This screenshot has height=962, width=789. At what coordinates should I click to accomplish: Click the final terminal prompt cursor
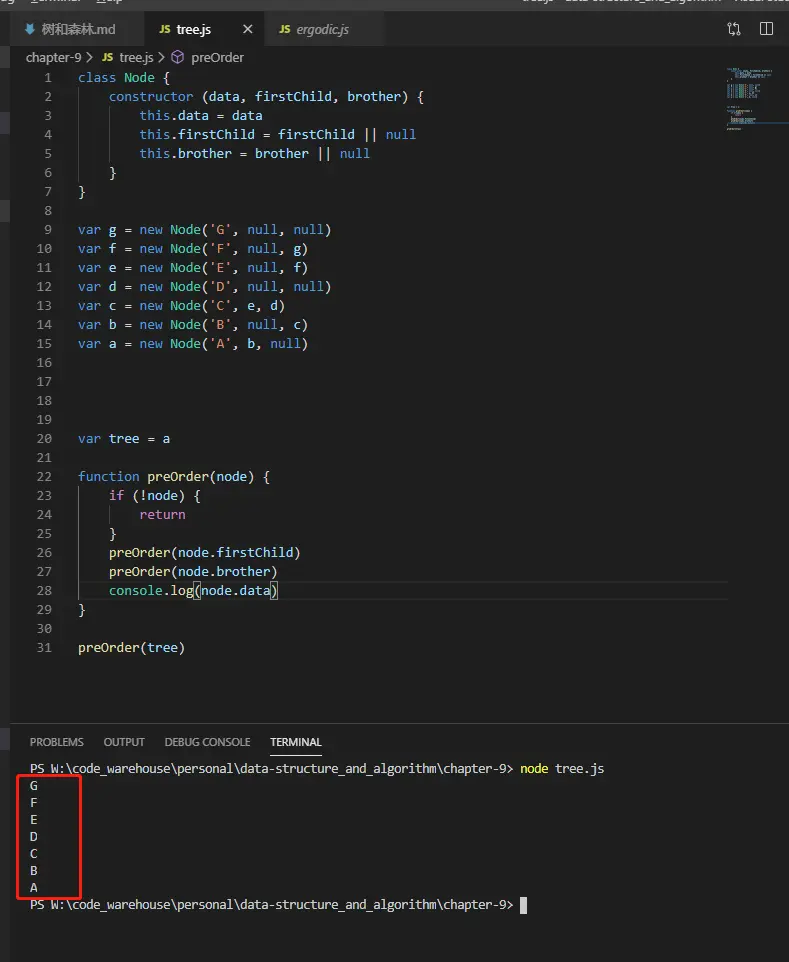pos(523,905)
